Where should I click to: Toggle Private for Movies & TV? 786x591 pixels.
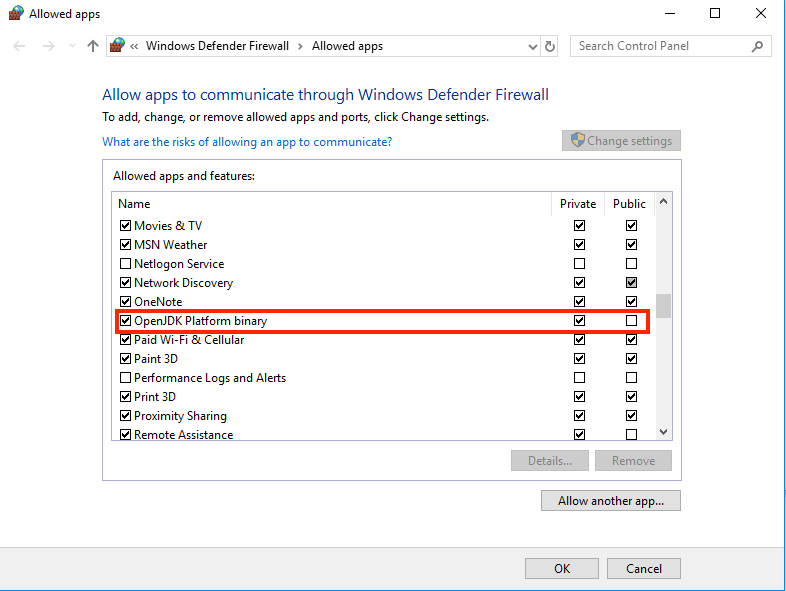[x=579, y=226]
